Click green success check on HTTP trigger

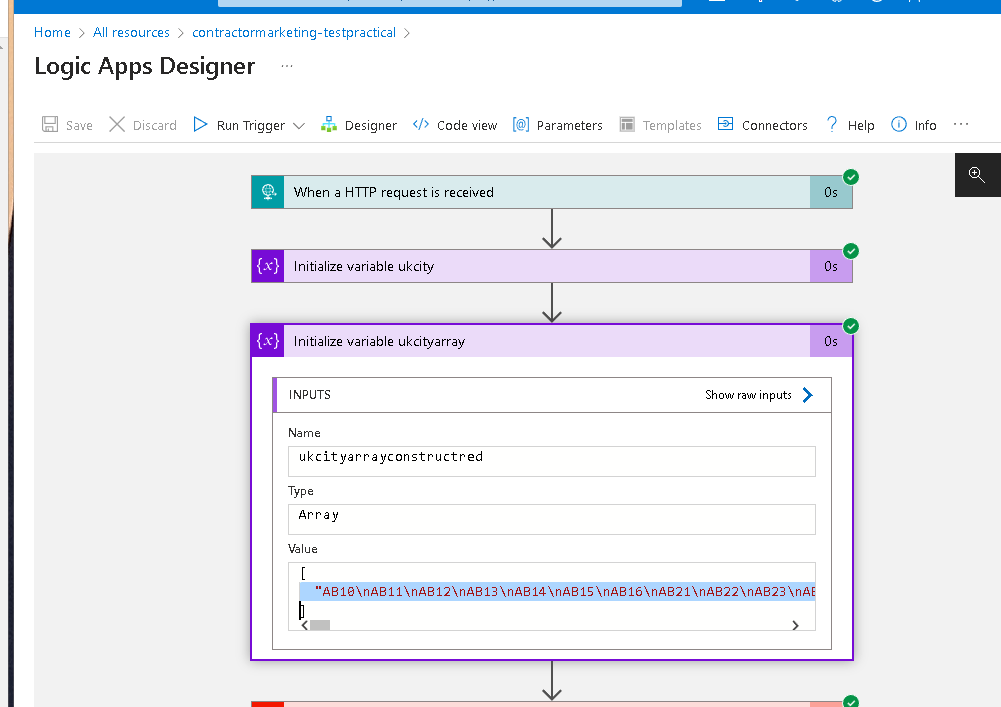(x=851, y=177)
